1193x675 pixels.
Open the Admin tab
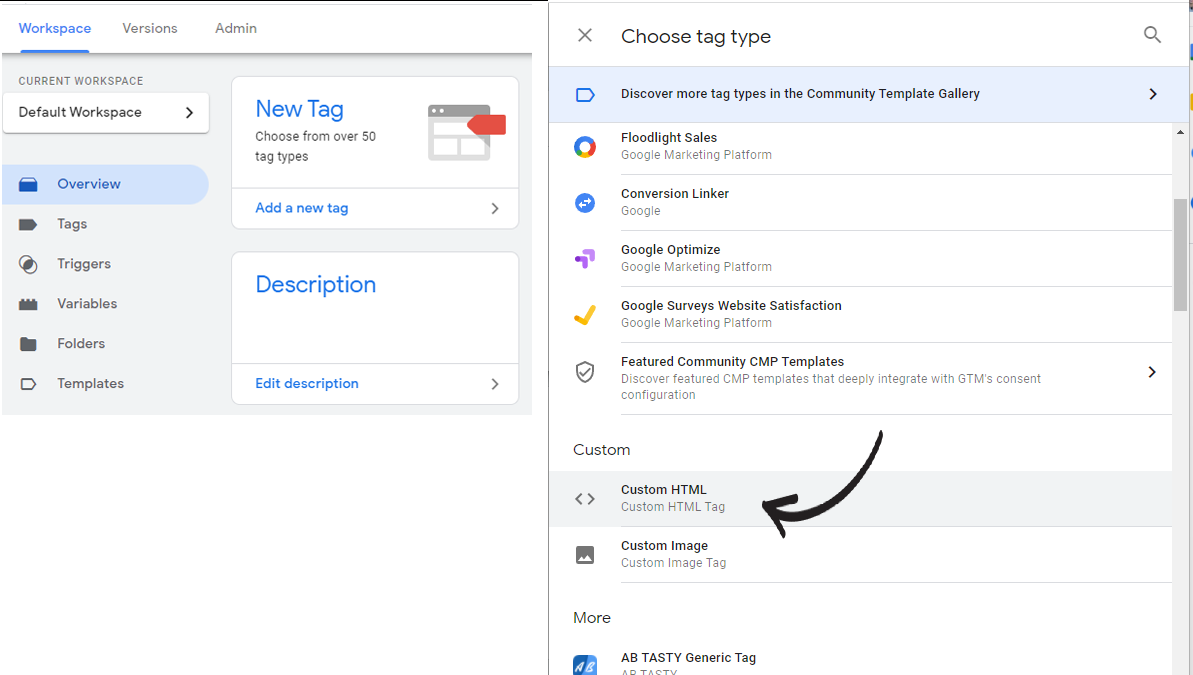click(236, 28)
